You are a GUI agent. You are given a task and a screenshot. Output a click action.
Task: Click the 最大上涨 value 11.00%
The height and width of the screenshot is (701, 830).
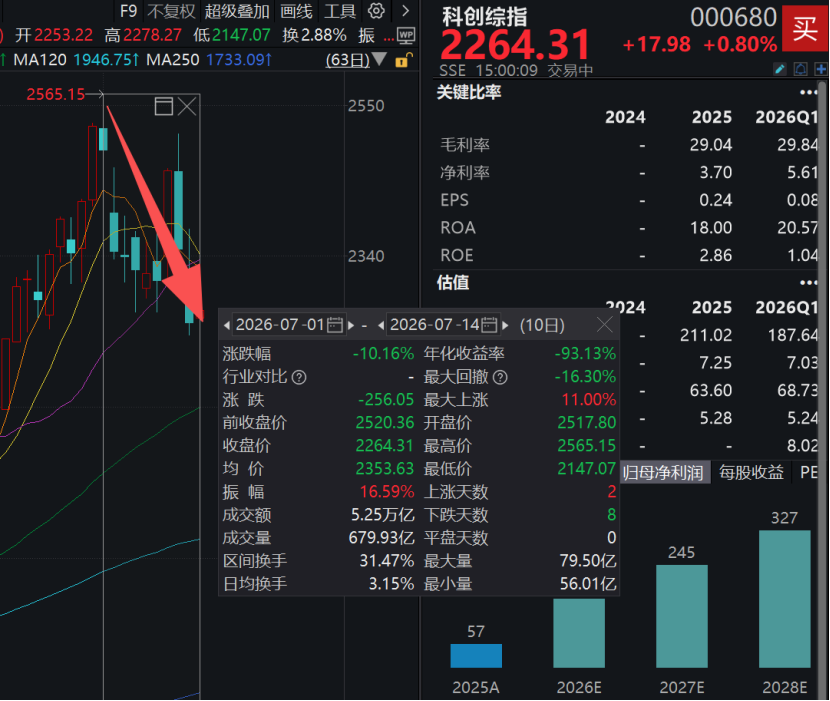click(589, 400)
